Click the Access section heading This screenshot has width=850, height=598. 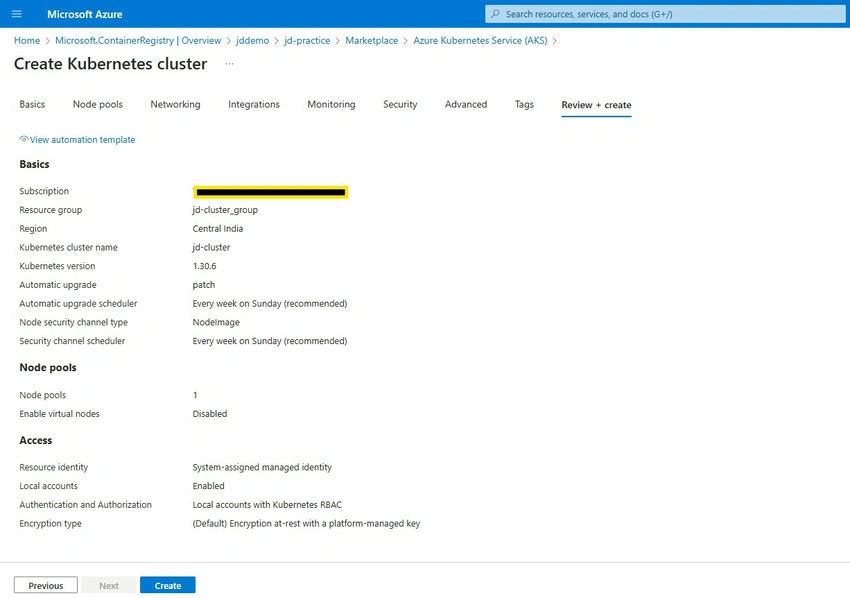point(36,440)
